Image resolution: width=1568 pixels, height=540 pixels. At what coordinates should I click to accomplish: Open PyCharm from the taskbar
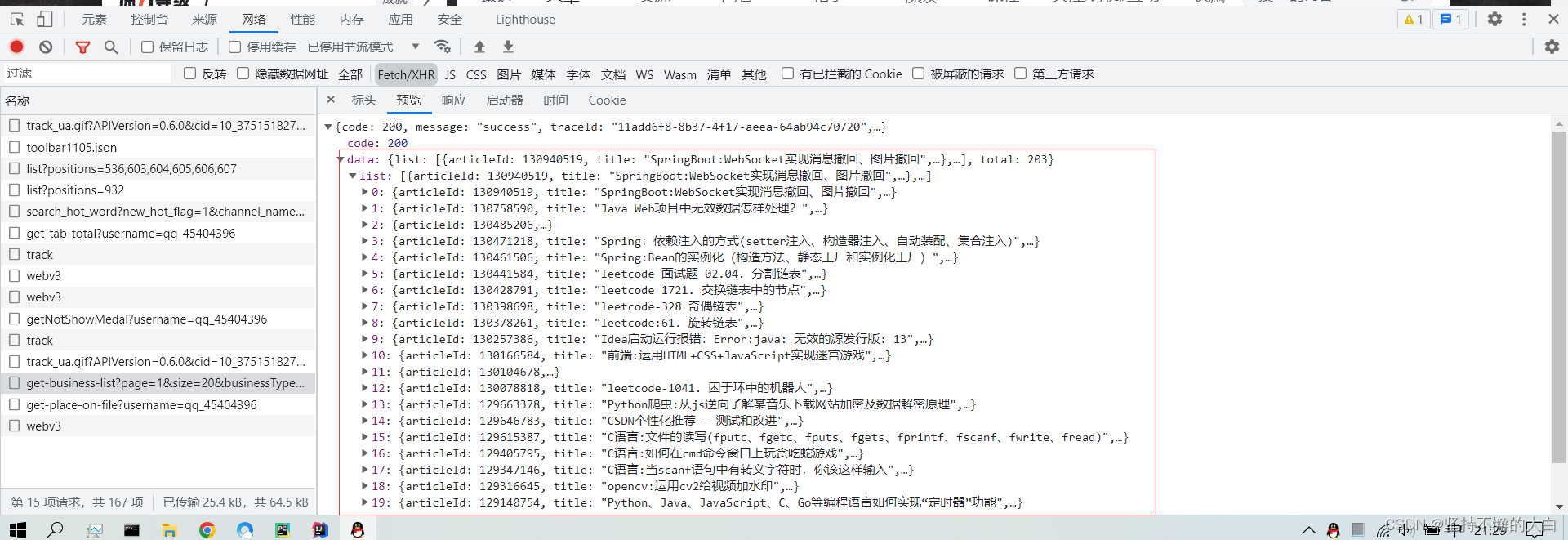point(283,530)
